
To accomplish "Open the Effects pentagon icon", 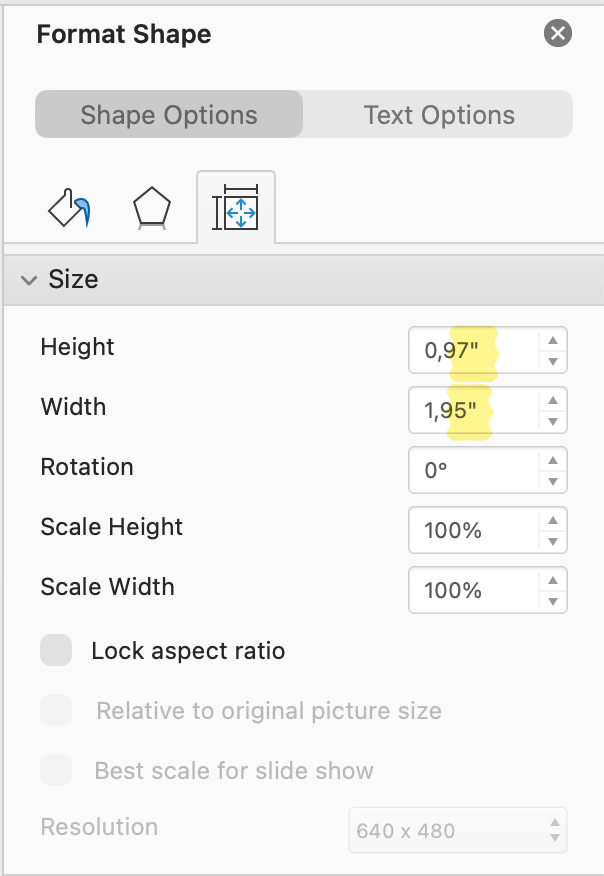I will pyautogui.click(x=151, y=208).
